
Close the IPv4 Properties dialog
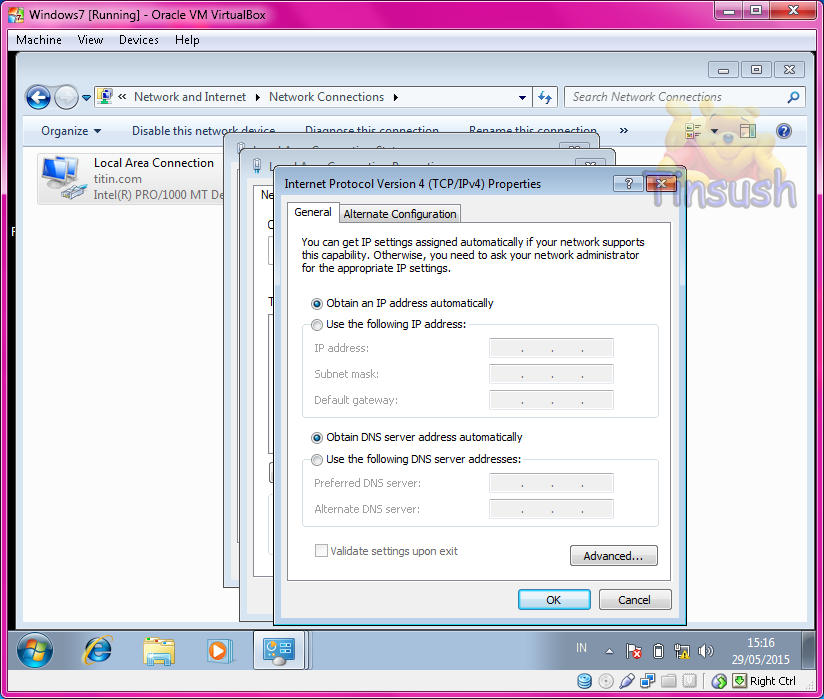661,183
